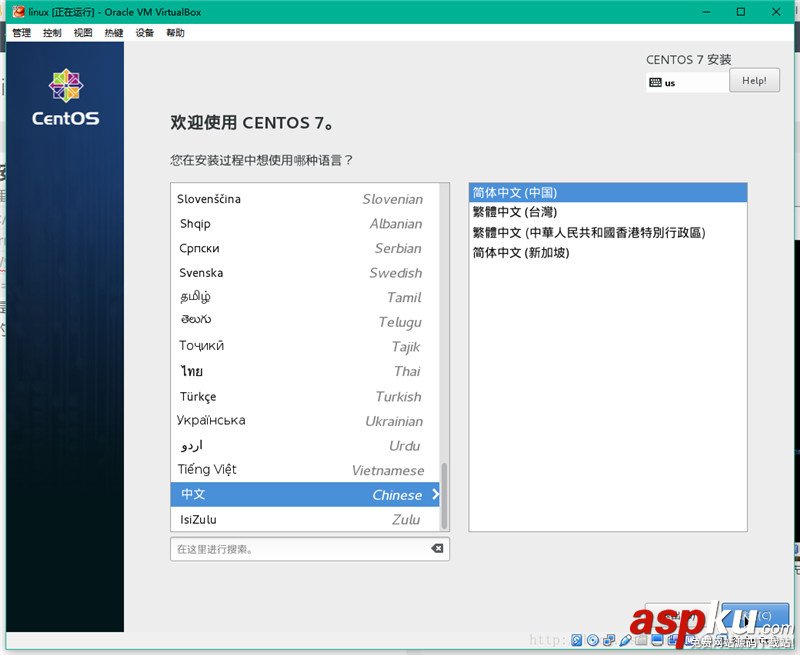Select Shqip Albanian language row
800x655 pixels.
[305, 223]
